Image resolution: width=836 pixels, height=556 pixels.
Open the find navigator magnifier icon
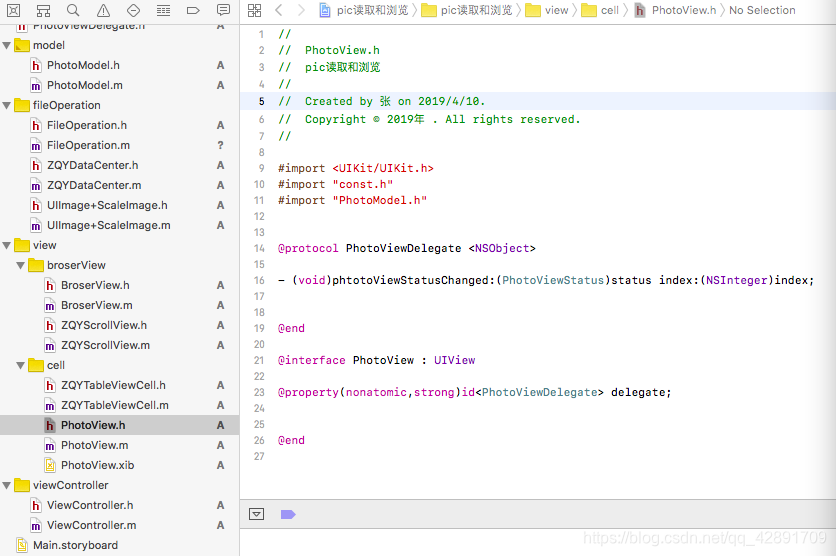click(x=73, y=10)
